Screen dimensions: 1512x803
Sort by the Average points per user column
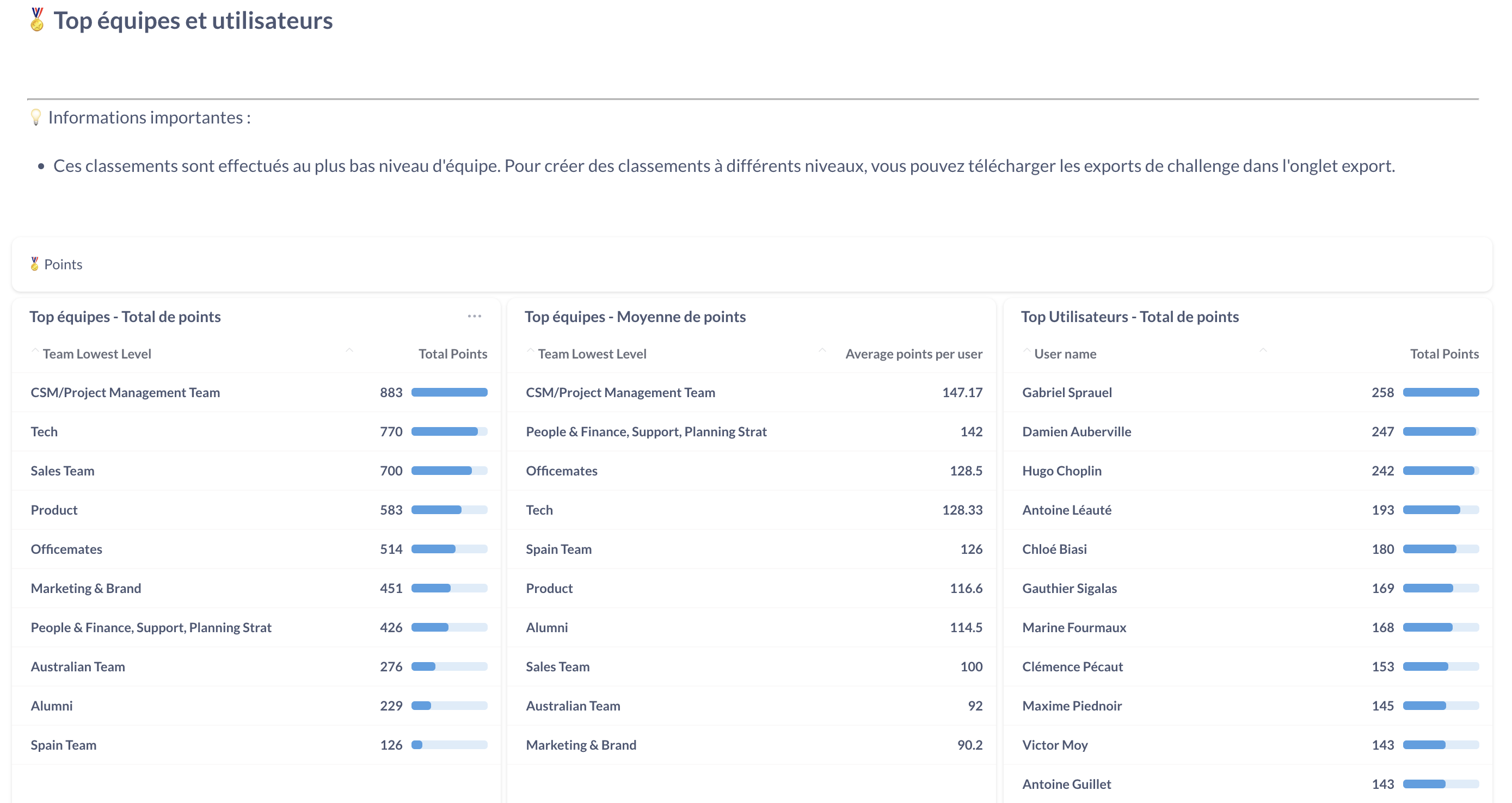[913, 354]
